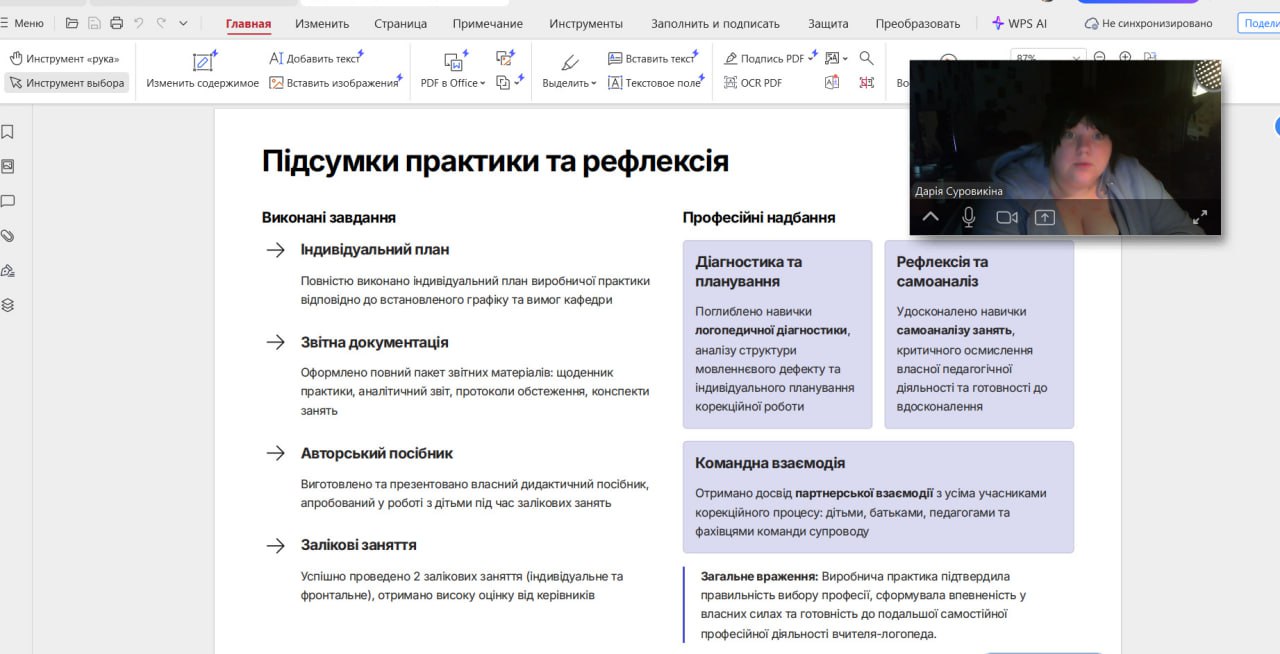Click the Меню button
The image size is (1280, 654).
pyautogui.click(x=22, y=23)
